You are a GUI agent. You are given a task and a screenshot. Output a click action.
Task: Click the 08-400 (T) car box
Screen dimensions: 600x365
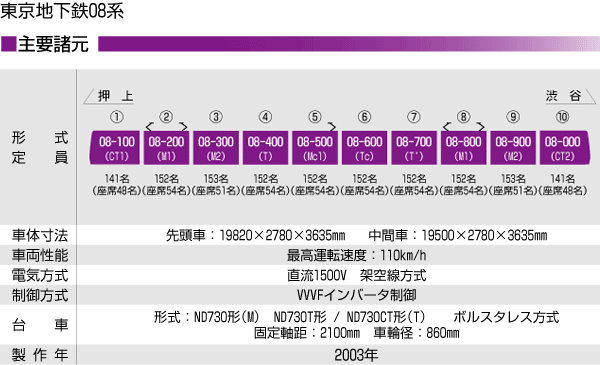click(265, 148)
